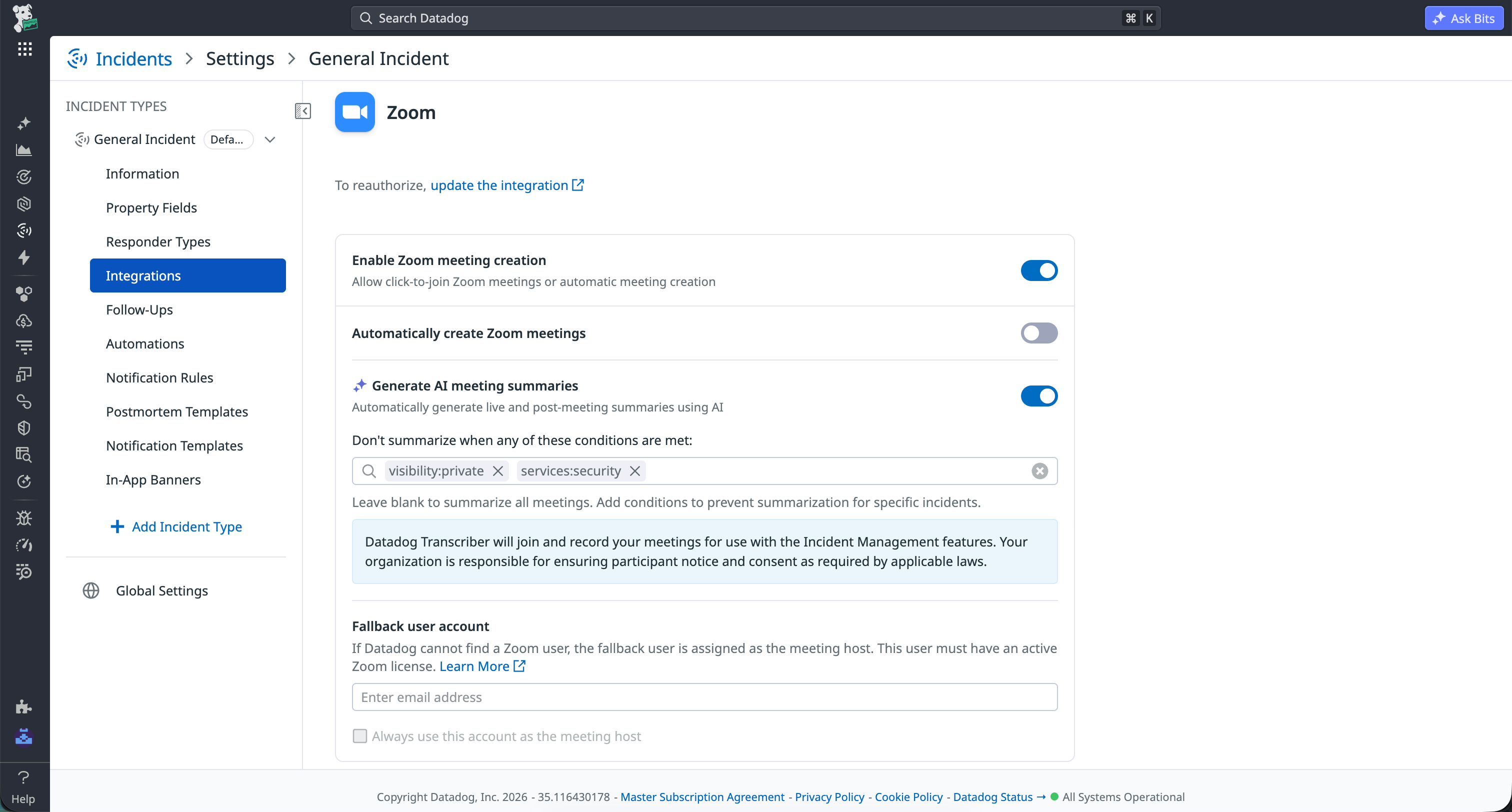Follow the update the integration link
Screen dimensions: 1512x812
pos(507,185)
